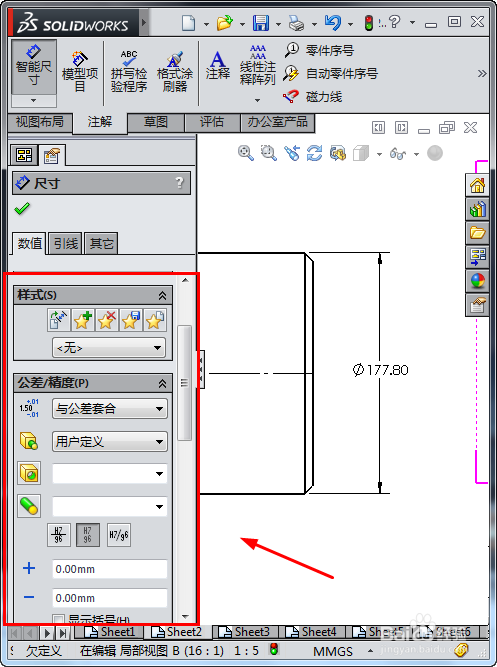Viewport: 497px width, 667px height.
Task: Save the current document
Action: (260, 23)
